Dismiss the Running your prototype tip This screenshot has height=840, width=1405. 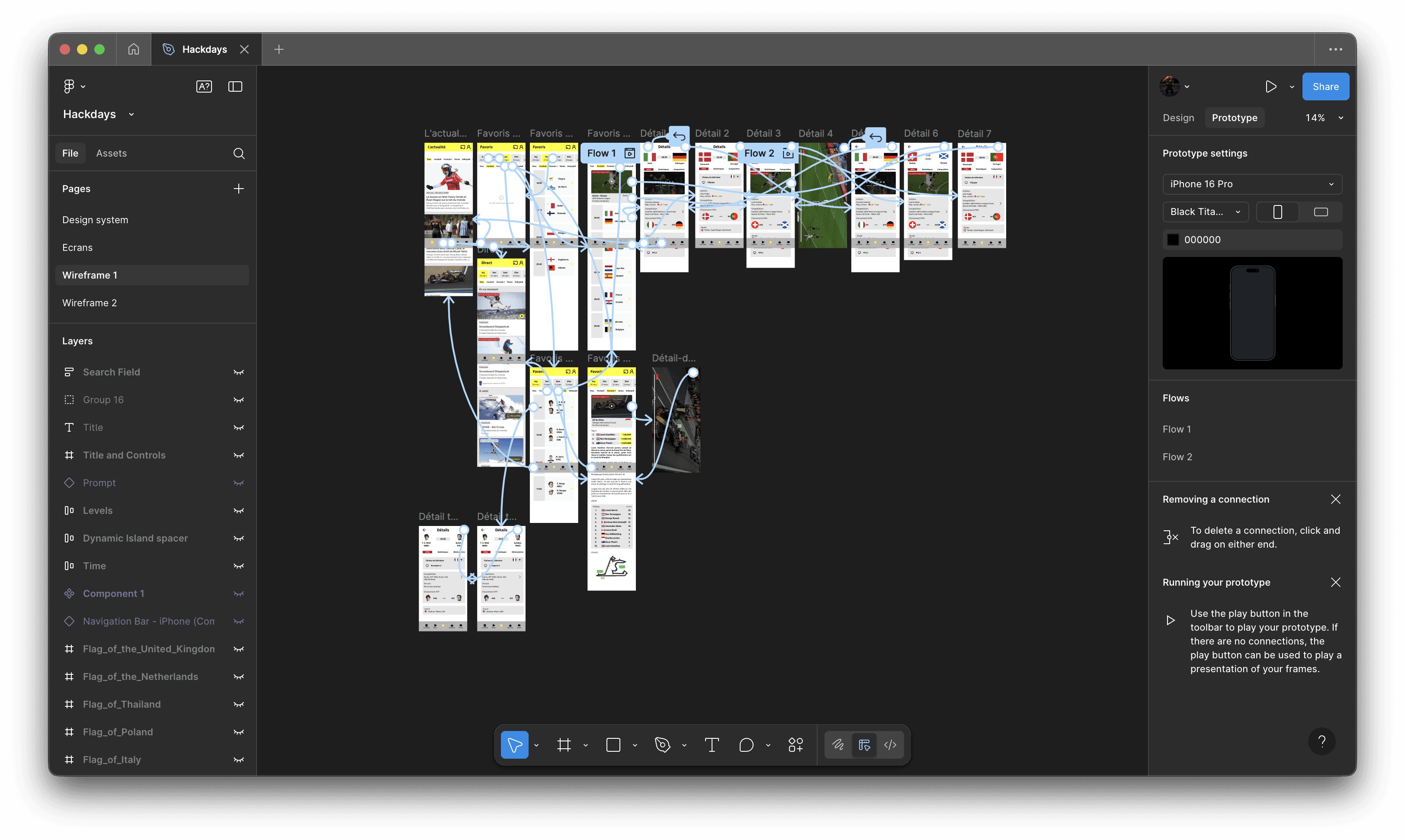pyautogui.click(x=1335, y=583)
